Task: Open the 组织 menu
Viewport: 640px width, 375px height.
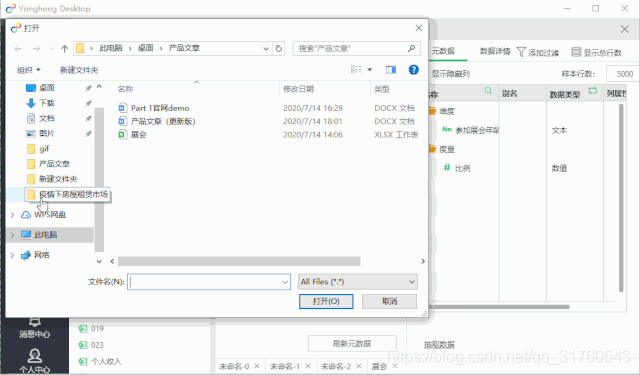Action: (x=29, y=70)
